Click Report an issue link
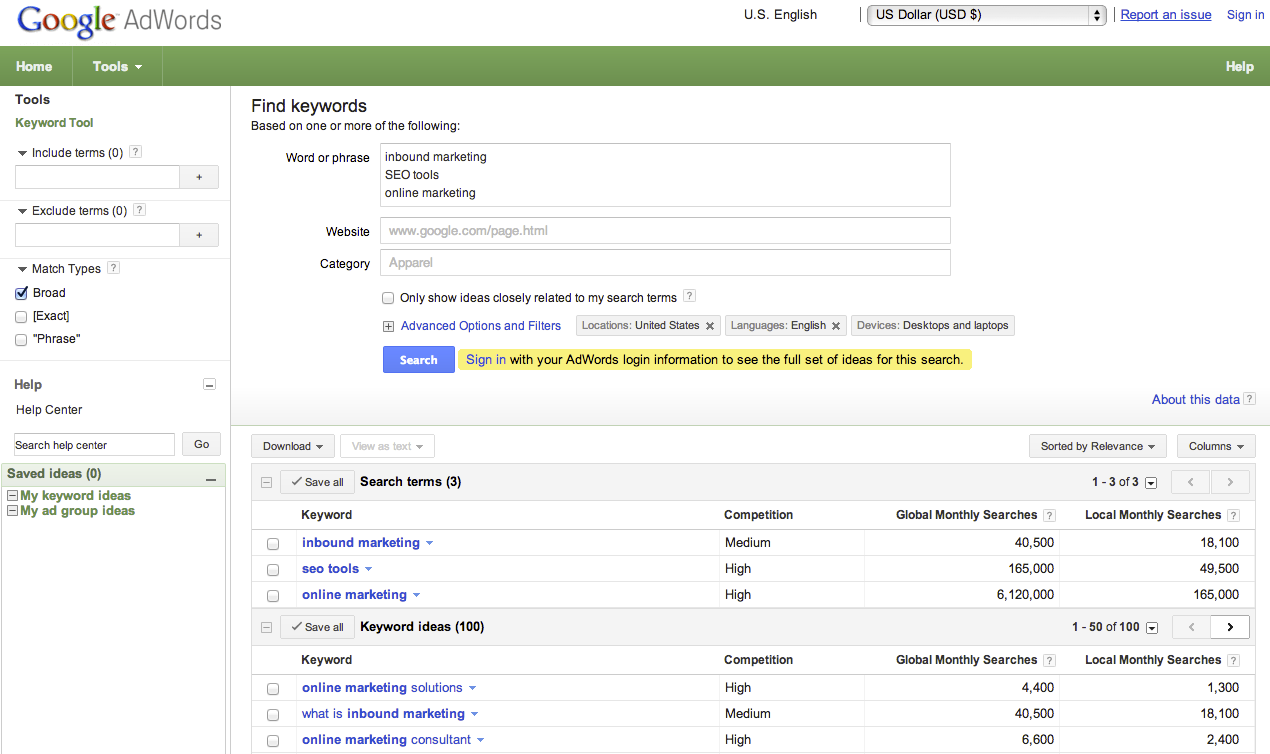The image size is (1270, 754). click(1166, 15)
